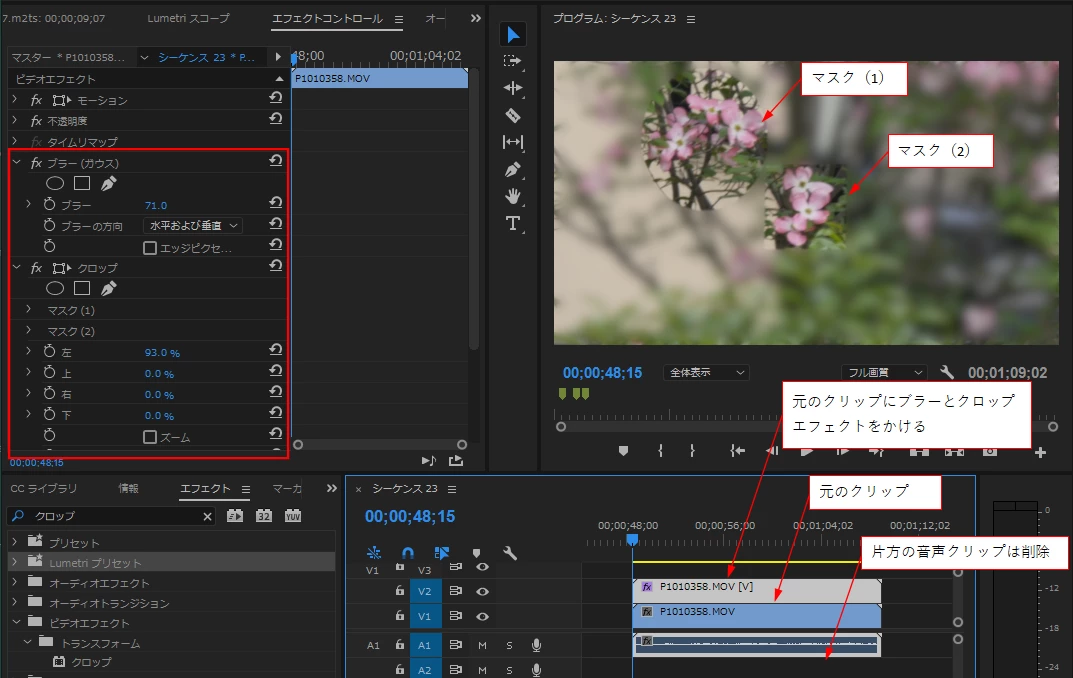Select the Pen tool in tools panel
This screenshot has width=1073, height=678.
pyautogui.click(x=513, y=169)
